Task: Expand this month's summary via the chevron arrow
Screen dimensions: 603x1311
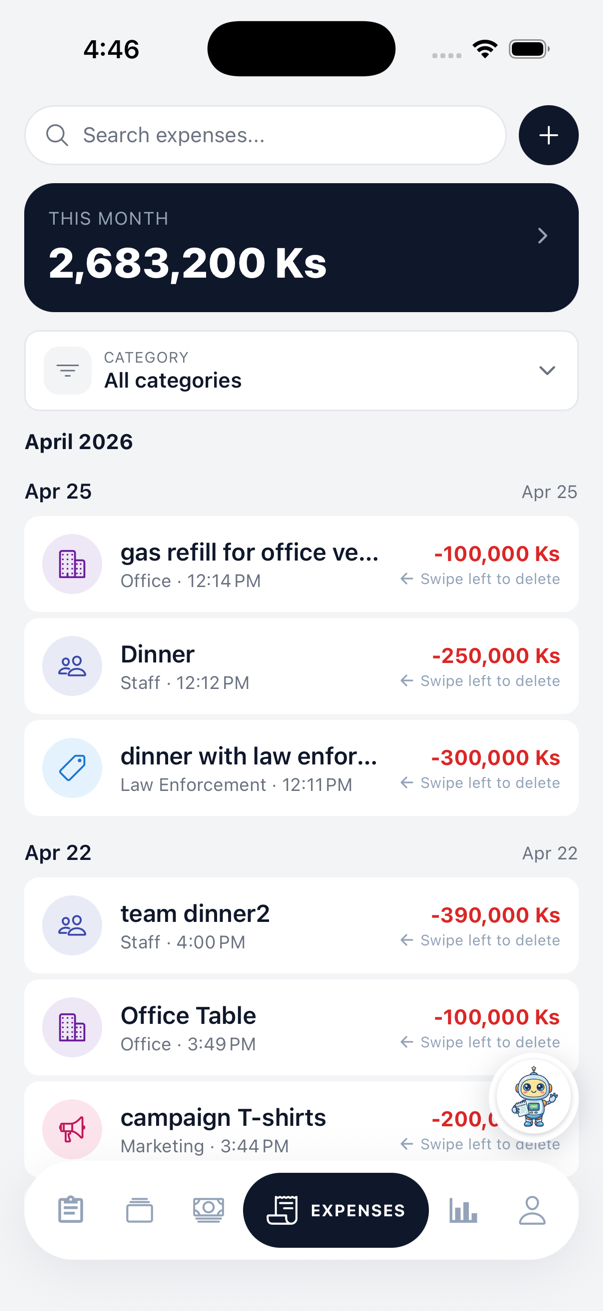Action: (542, 236)
